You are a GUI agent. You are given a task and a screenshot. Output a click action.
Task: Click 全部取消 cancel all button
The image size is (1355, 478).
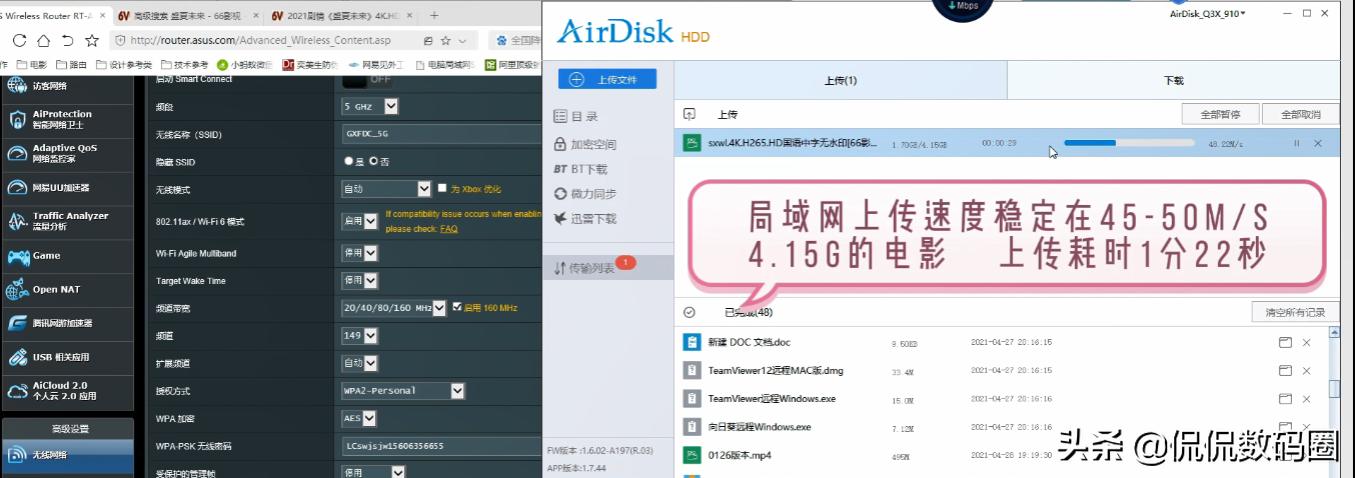1301,114
